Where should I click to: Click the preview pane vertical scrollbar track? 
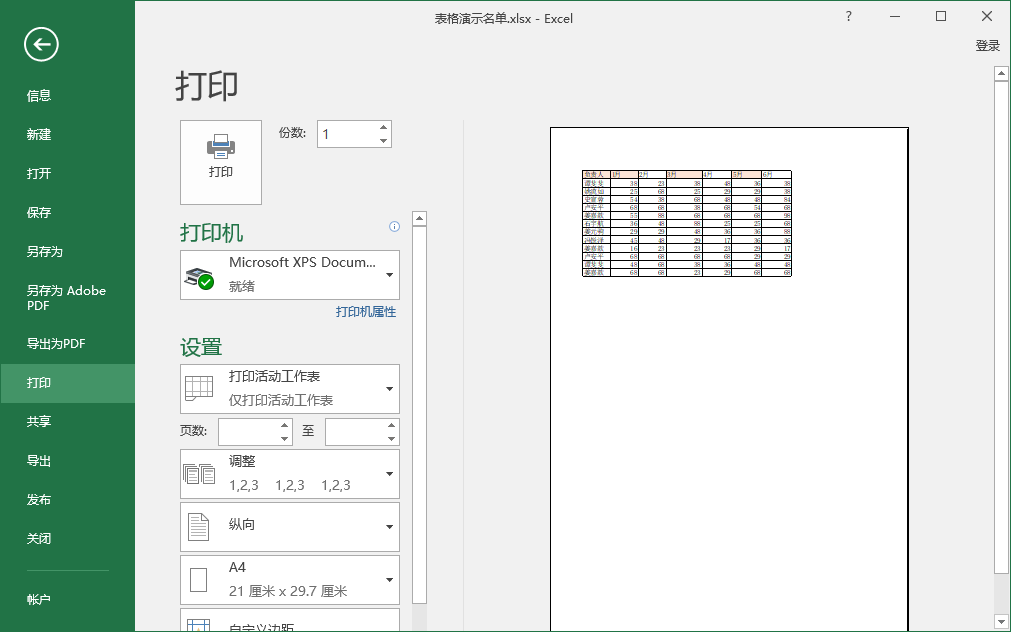click(1001, 348)
